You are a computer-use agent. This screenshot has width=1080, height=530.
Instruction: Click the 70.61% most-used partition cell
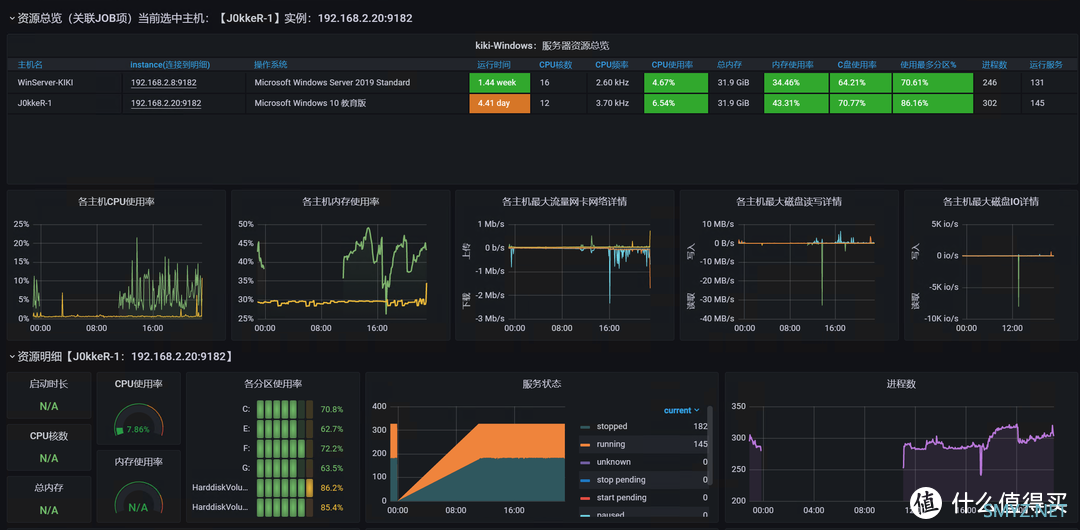933,83
